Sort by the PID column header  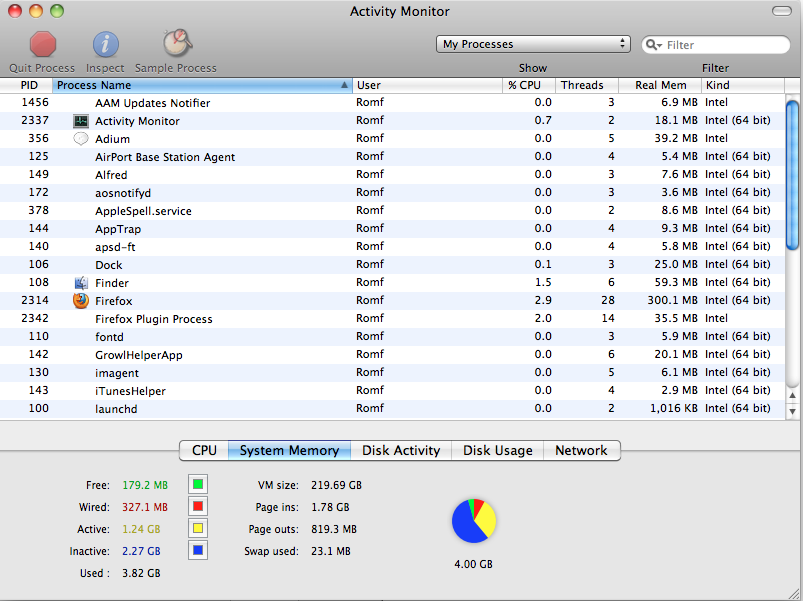click(x=27, y=85)
